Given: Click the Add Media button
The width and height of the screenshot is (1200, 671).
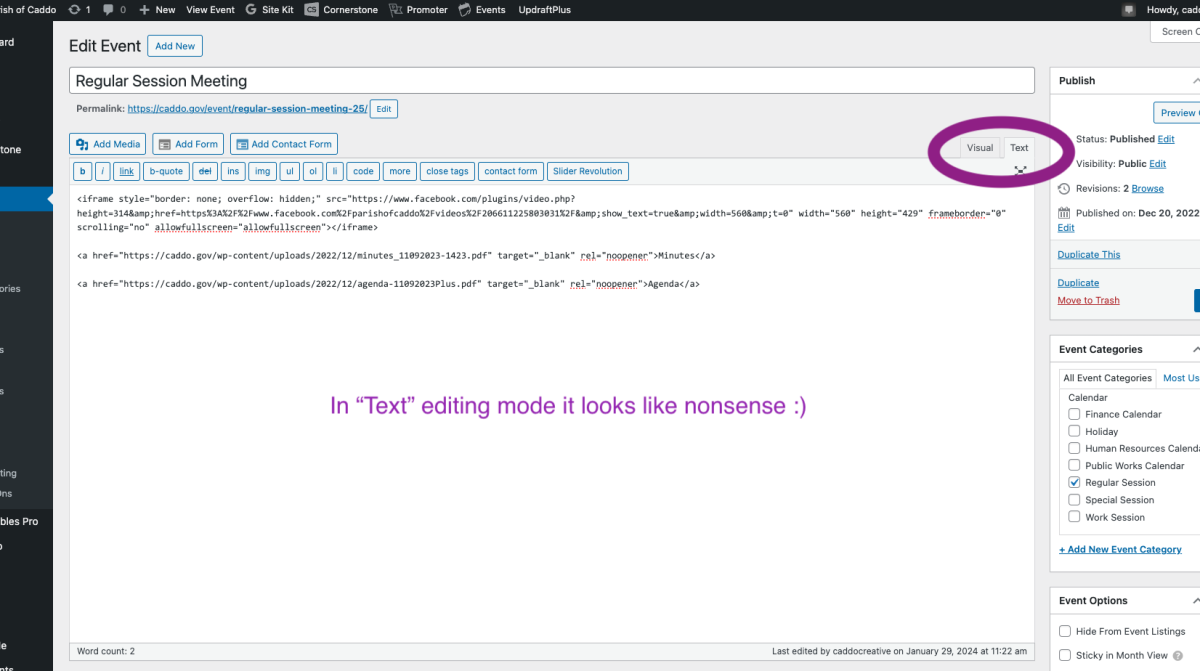Looking at the screenshot, I should [x=108, y=144].
